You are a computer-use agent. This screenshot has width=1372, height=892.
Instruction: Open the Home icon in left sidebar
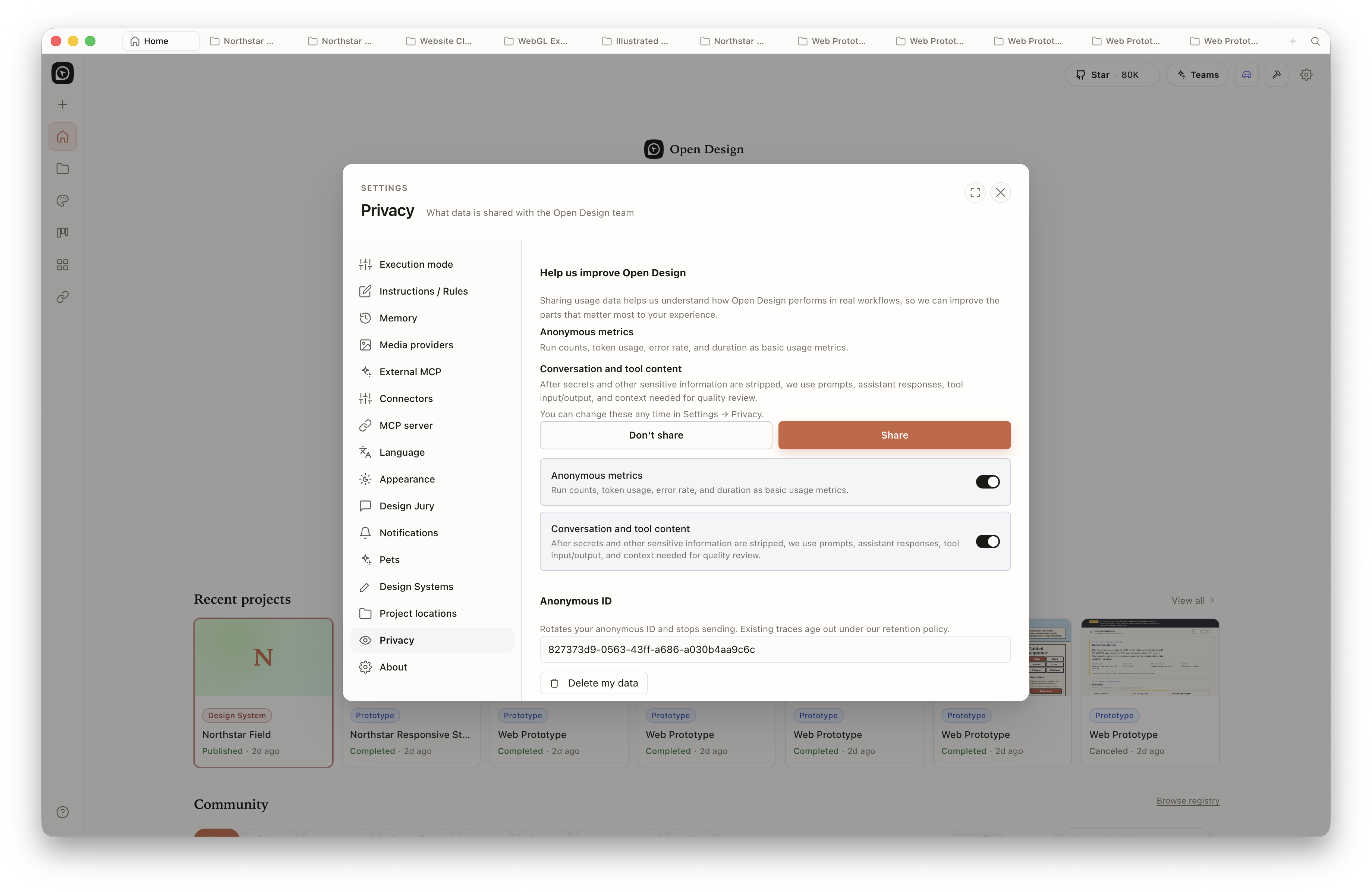[x=62, y=136]
